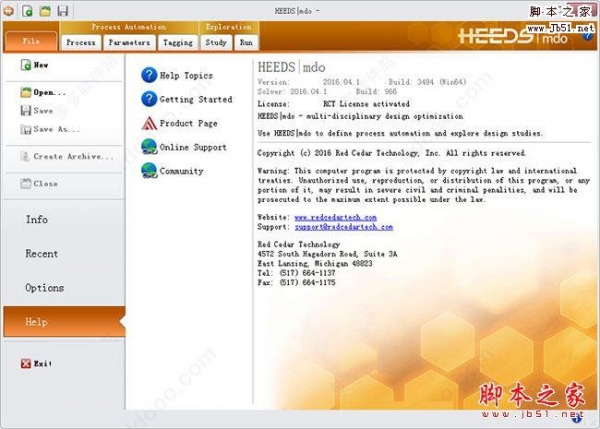
Task: Select the Help section in sidebar
Action: click(x=64, y=321)
